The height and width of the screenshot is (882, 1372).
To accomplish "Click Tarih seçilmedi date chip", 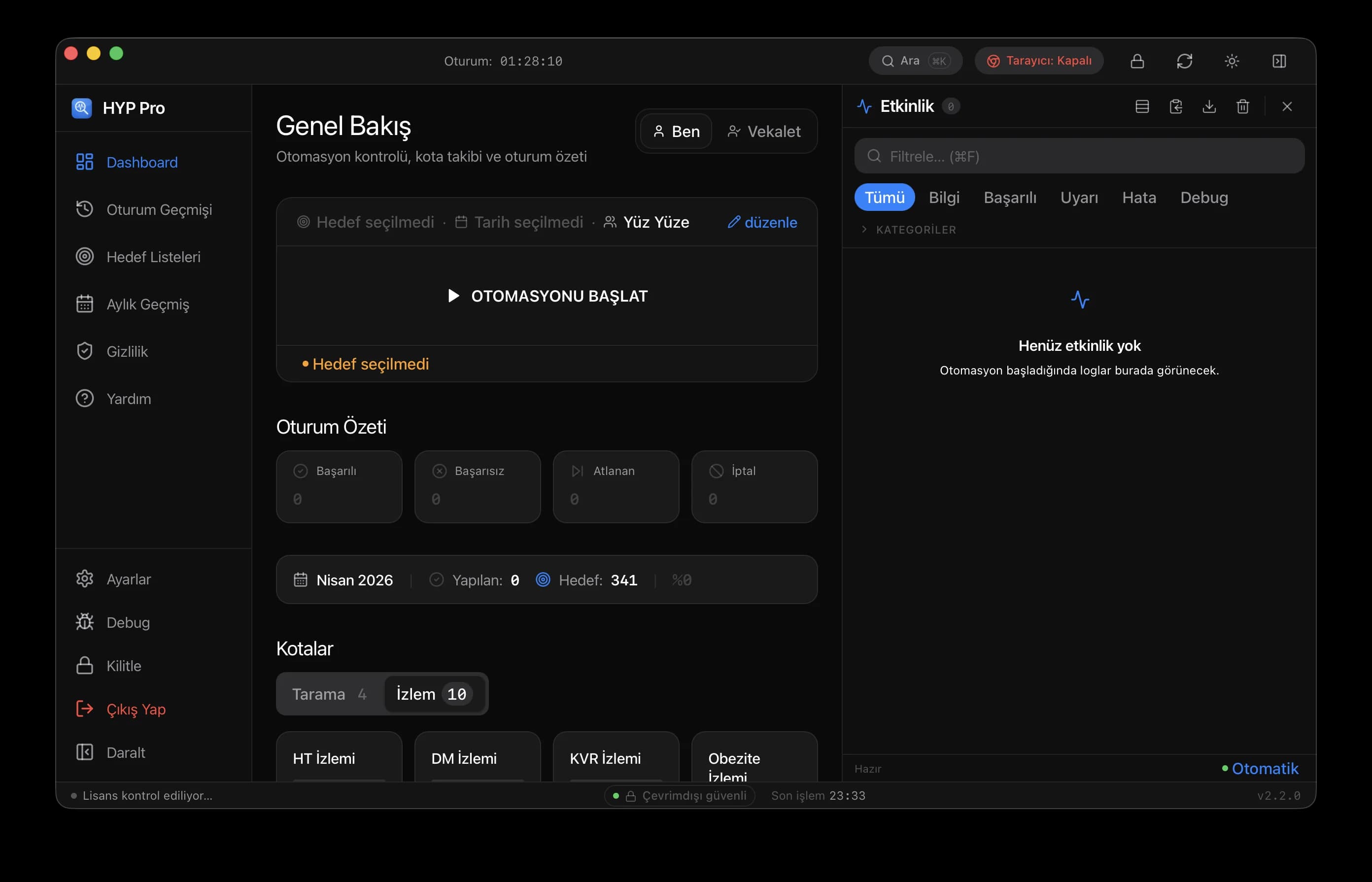I will (x=518, y=222).
